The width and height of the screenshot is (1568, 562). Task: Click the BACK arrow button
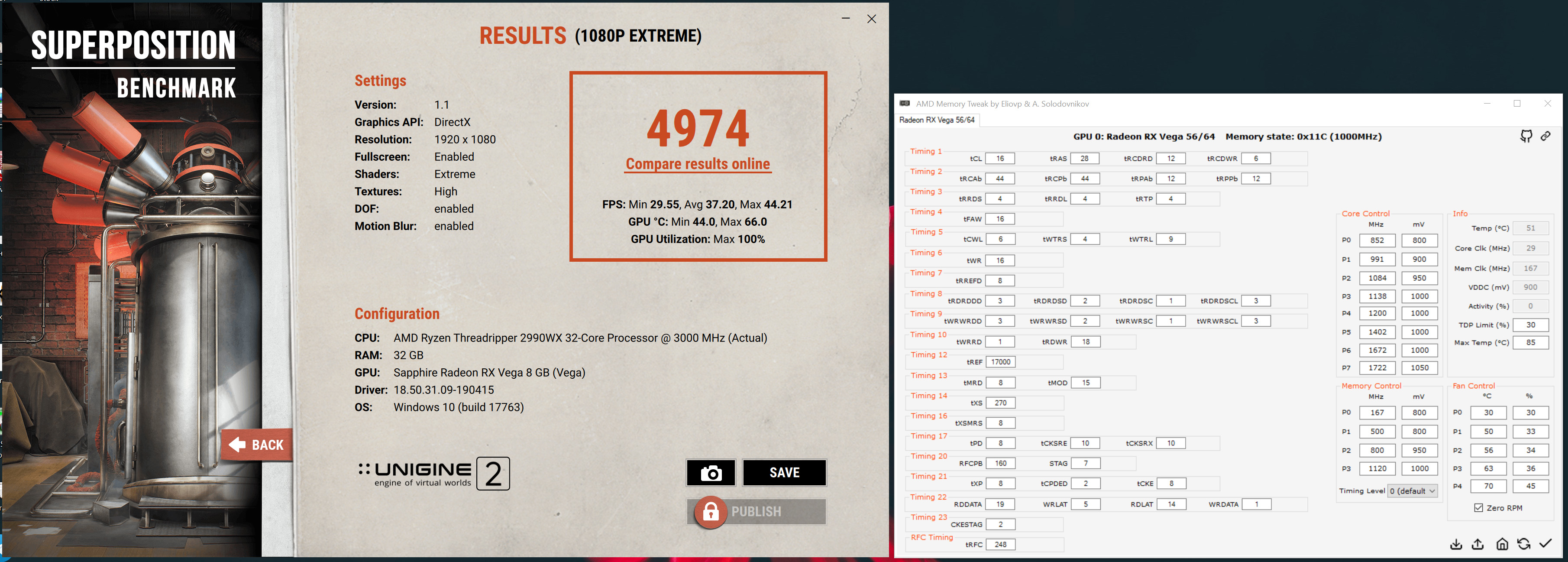point(256,445)
